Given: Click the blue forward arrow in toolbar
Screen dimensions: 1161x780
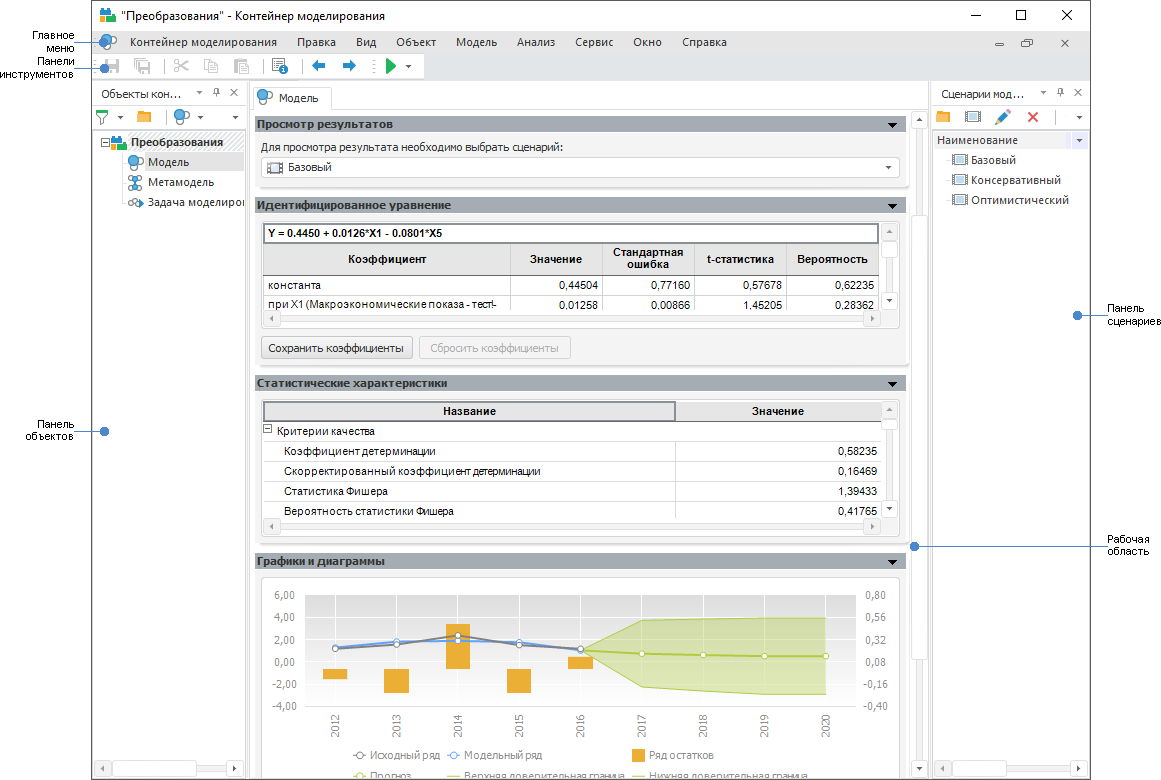Looking at the screenshot, I should click(x=349, y=66).
